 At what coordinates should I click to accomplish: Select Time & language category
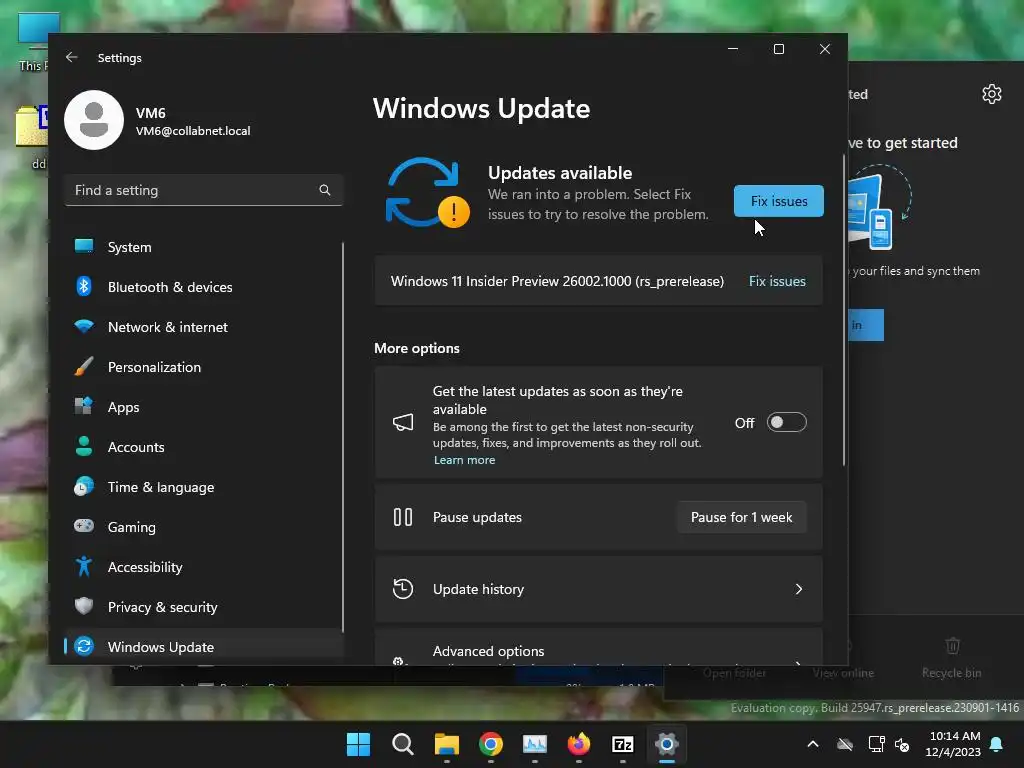[204, 487]
